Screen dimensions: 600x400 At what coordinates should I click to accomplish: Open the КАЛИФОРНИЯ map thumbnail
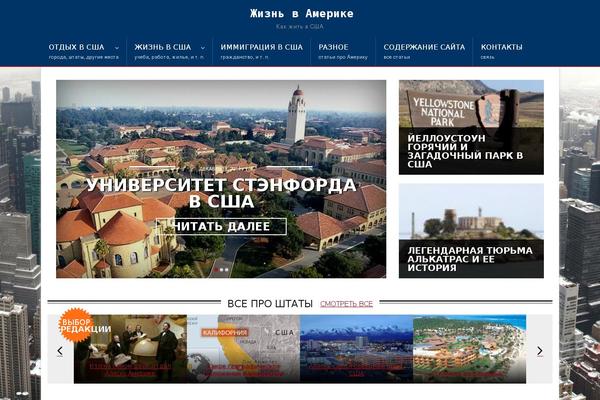(x=243, y=349)
